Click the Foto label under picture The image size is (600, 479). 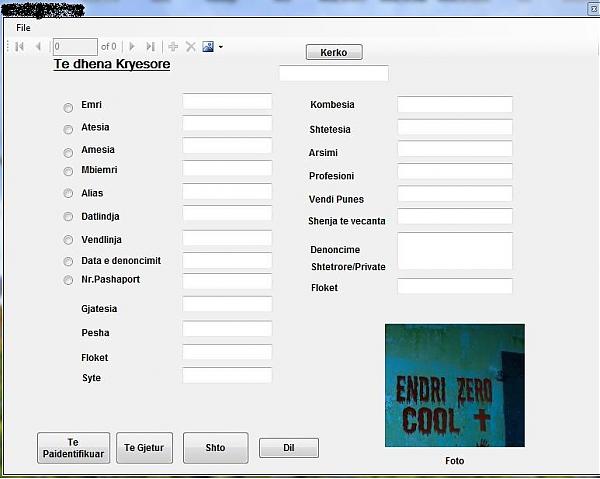coord(455,461)
